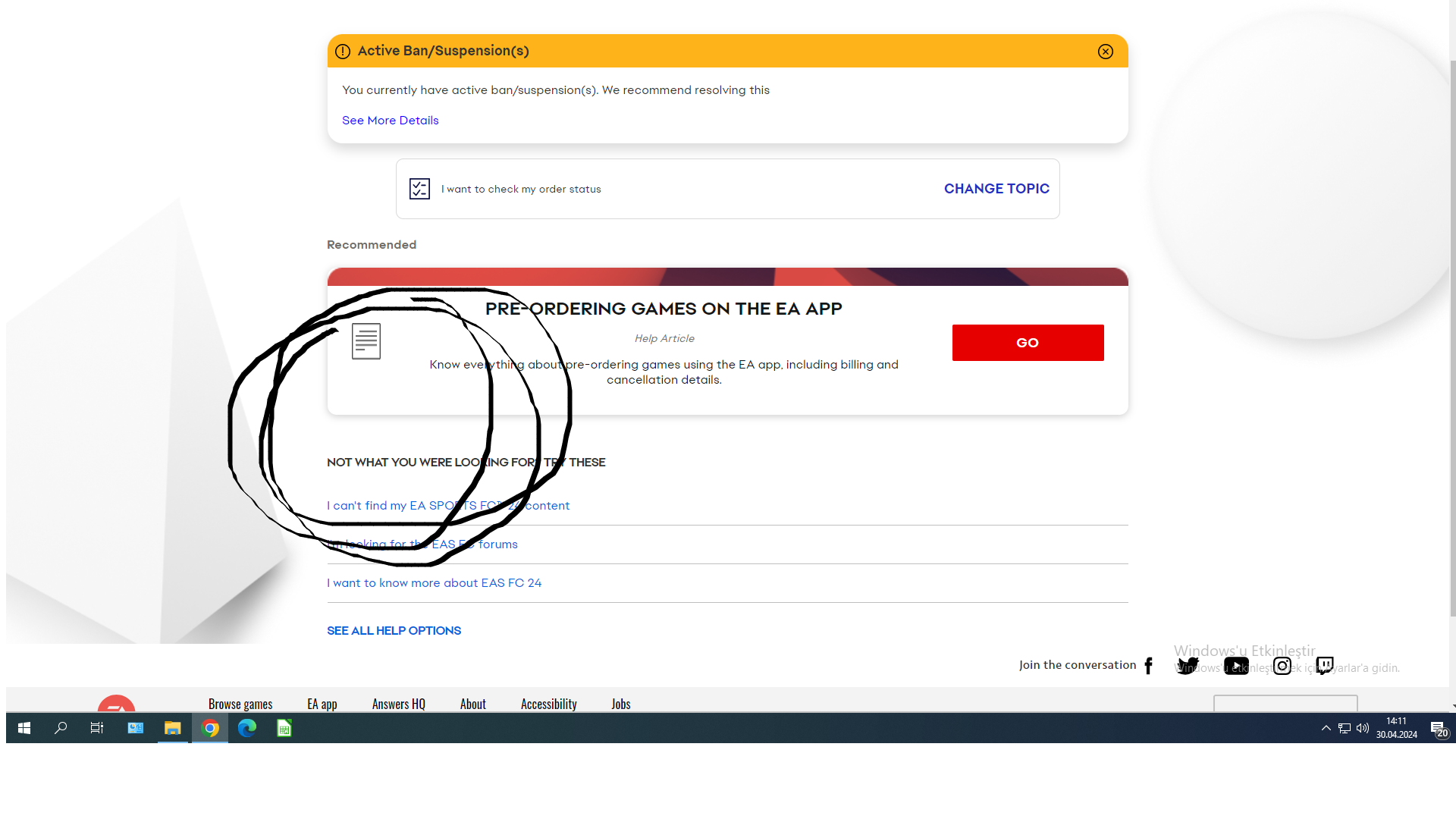Open the EA Twitch icon
Image resolution: width=1456 pixels, height=819 pixels.
1324,666
